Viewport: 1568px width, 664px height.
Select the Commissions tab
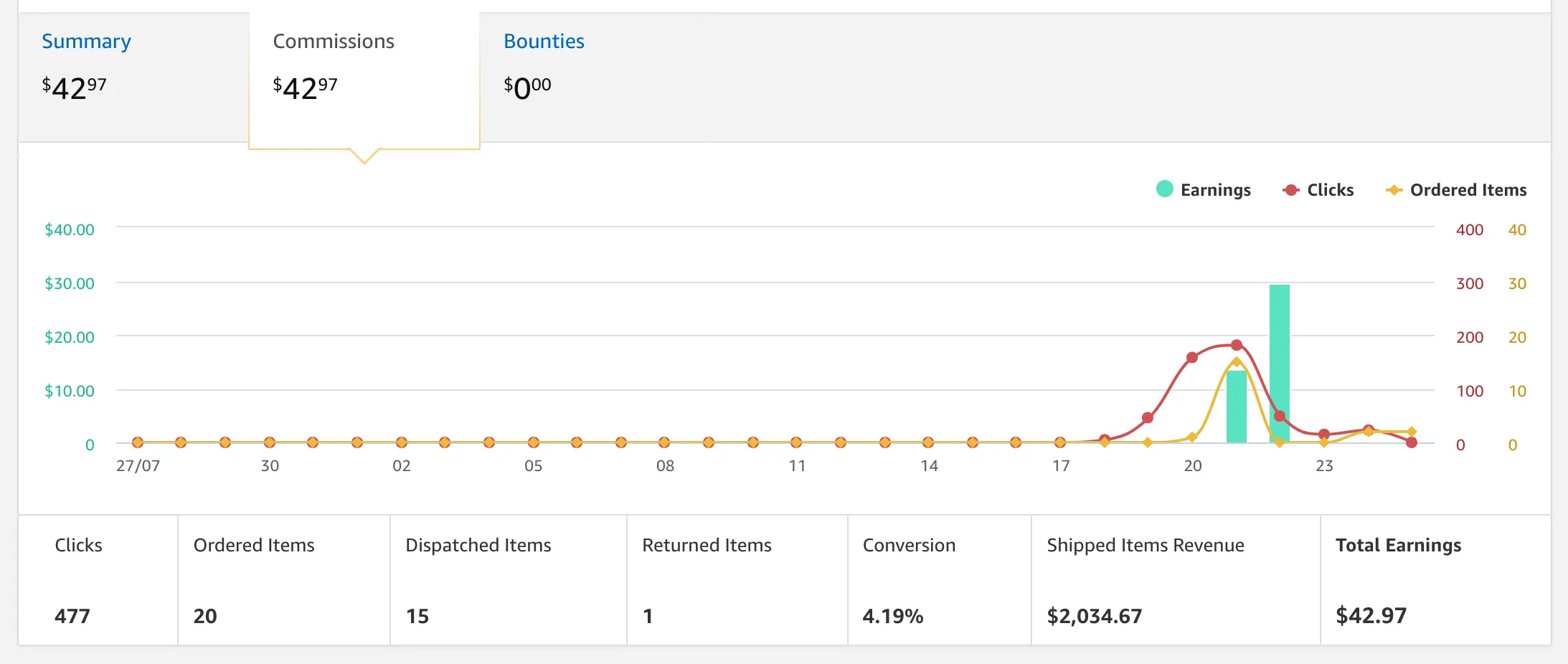333,41
